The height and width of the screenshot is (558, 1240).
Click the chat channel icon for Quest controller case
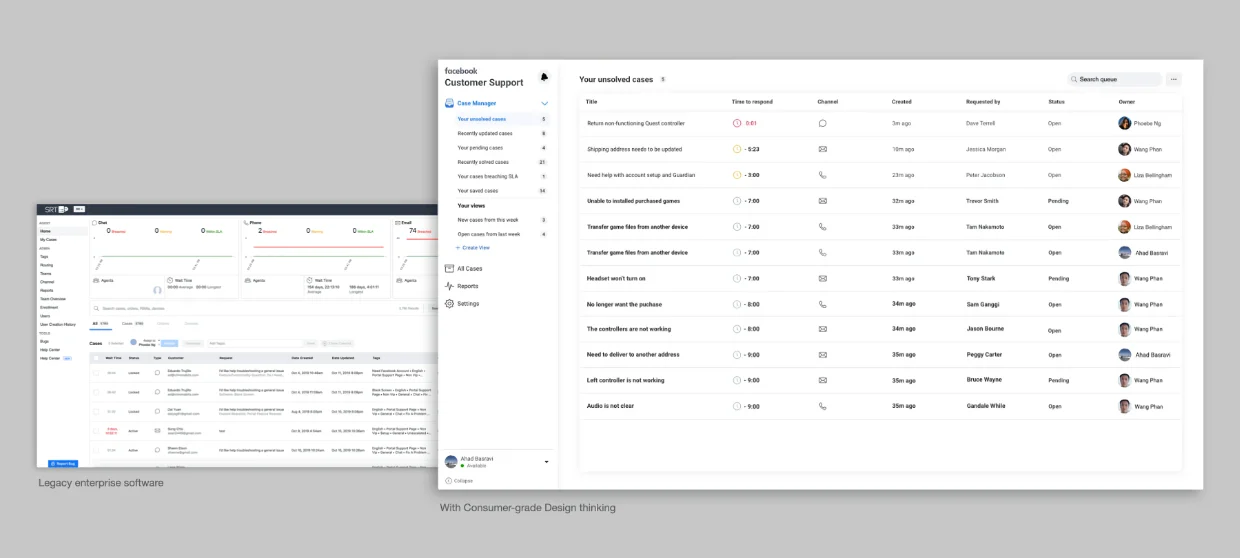pos(822,123)
